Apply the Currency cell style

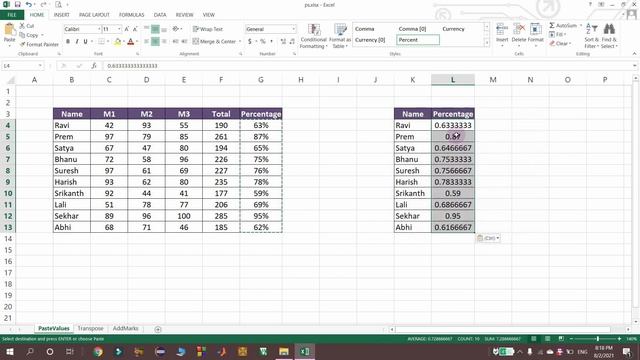point(453,29)
